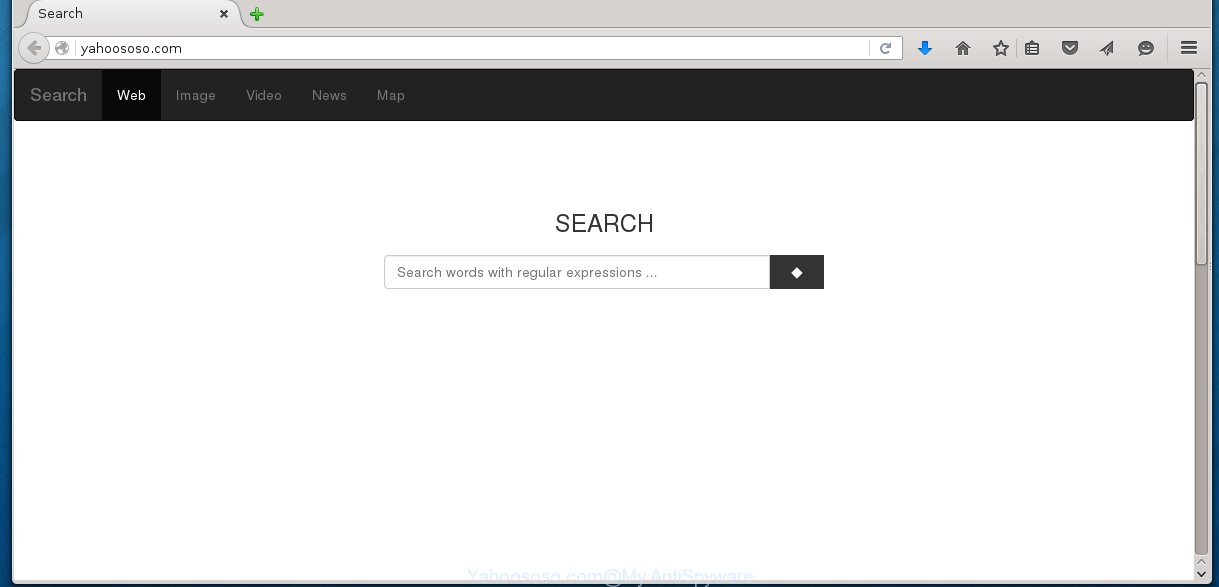Submit search with the diamond button

point(797,272)
